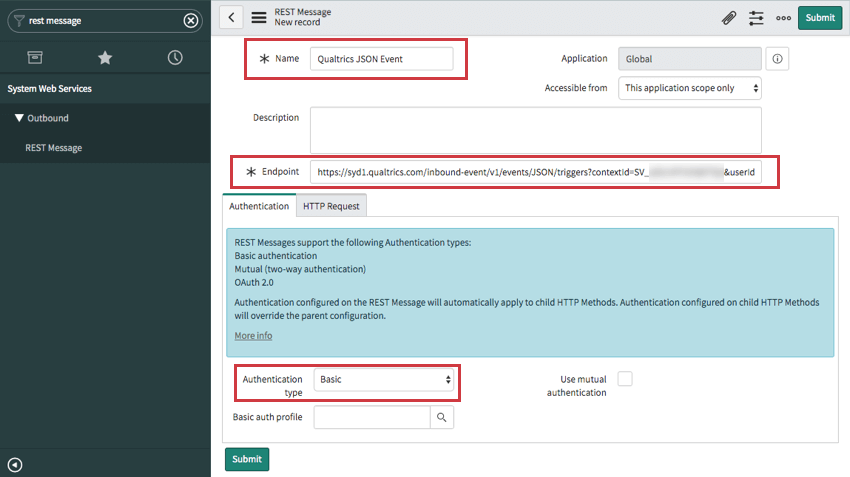This screenshot has width=850, height=477.
Task: Open the Authentication type dropdown
Action: coord(384,379)
